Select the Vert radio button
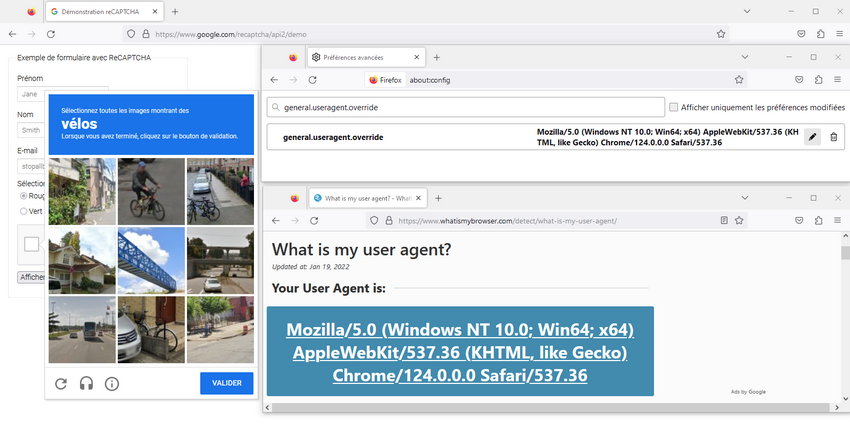Screen dimensions: 850x432 [23, 211]
